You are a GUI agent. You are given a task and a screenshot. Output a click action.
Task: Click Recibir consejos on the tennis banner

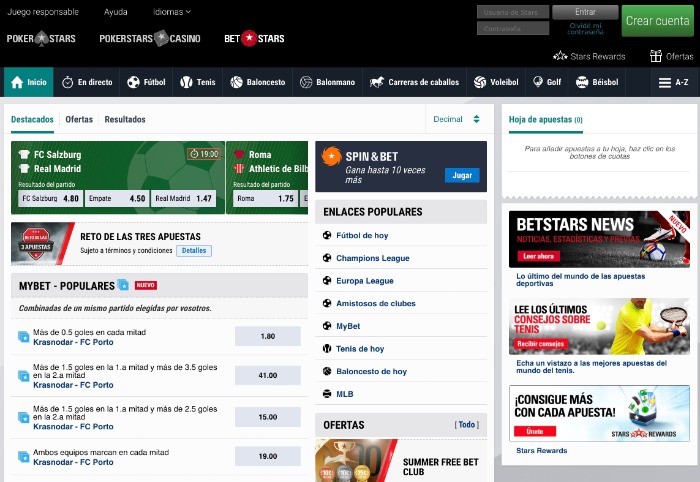point(541,344)
